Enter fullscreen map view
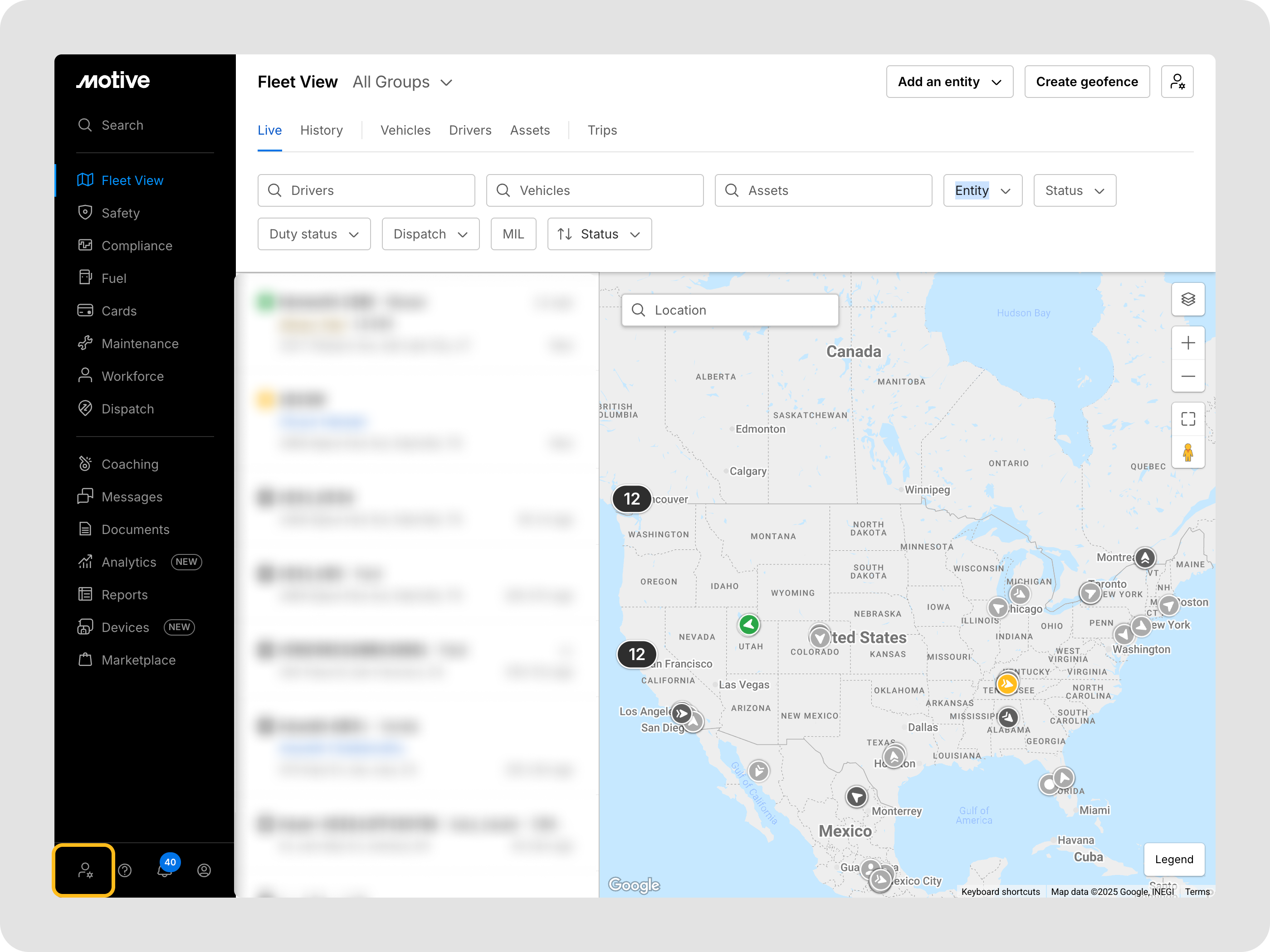The height and width of the screenshot is (952, 1270). [1187, 419]
